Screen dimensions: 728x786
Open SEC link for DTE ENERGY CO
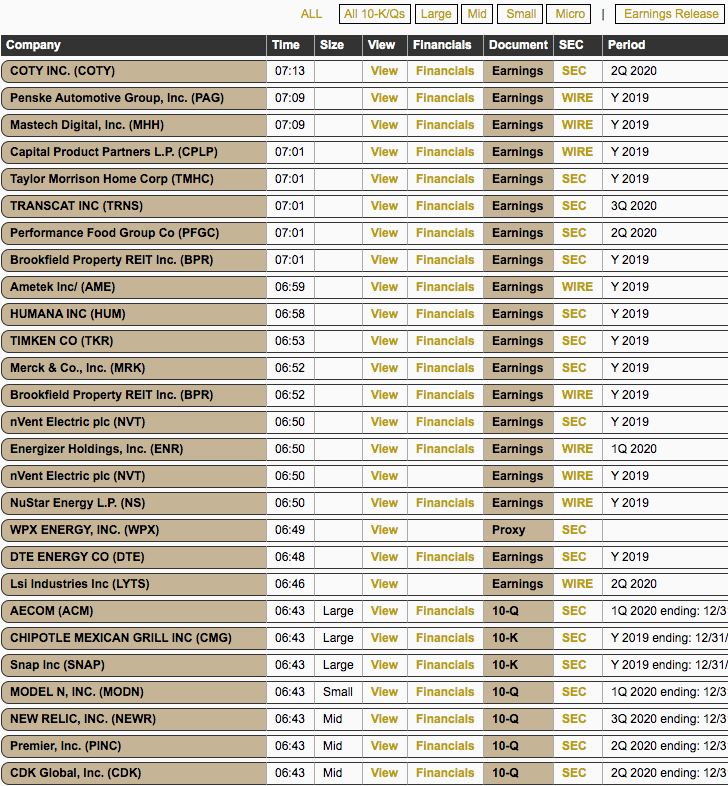(574, 557)
